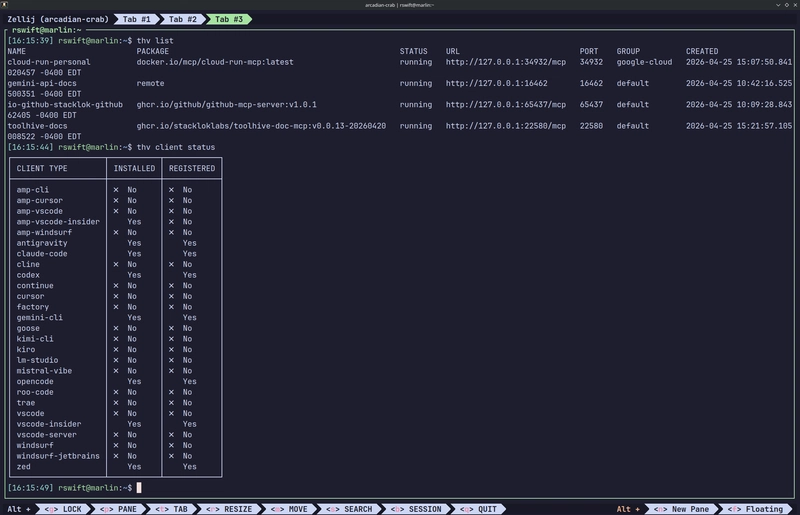
Task: Click the X icon in amp-cli installed column
Action: tap(116, 190)
